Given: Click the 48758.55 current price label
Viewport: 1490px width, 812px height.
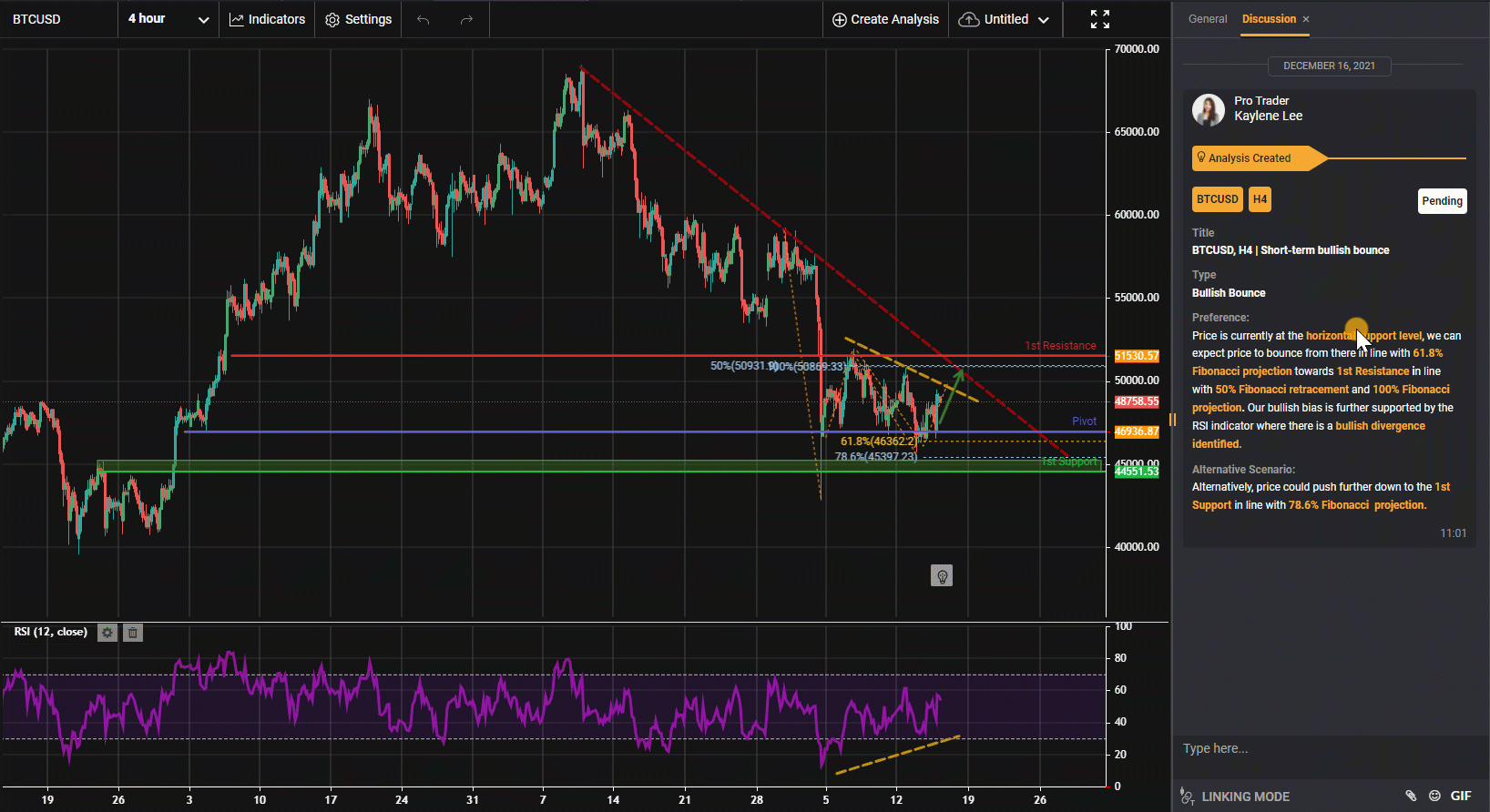Looking at the screenshot, I should [x=1137, y=401].
